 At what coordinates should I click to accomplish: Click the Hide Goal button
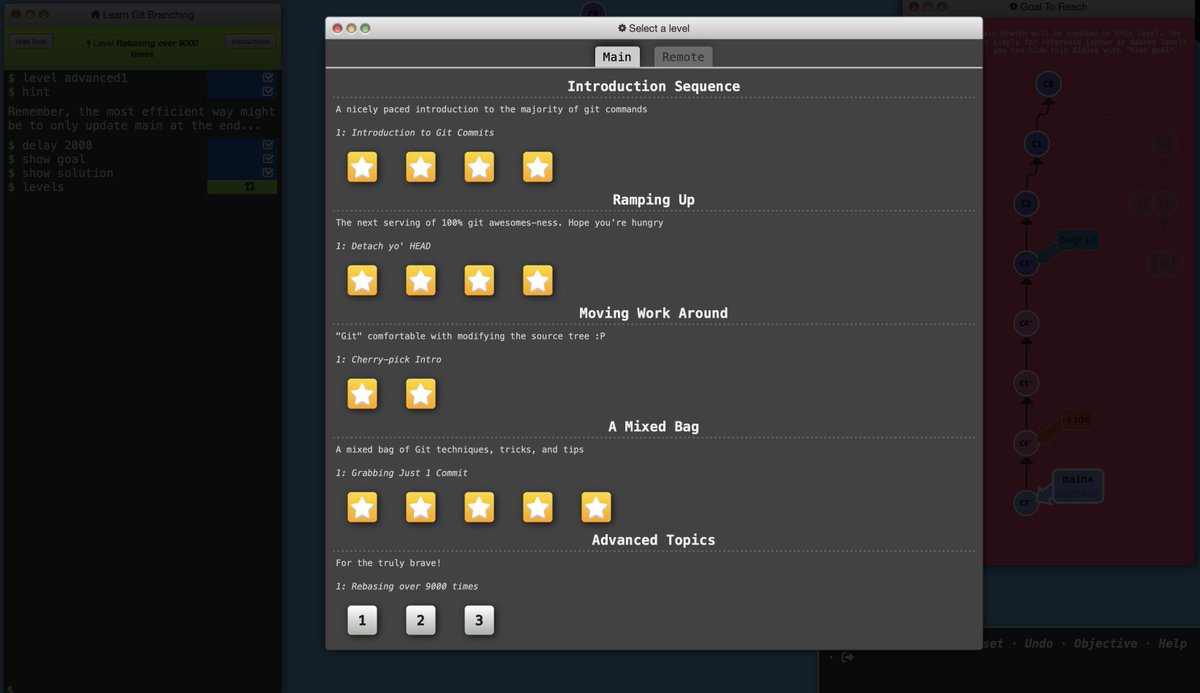(30, 41)
